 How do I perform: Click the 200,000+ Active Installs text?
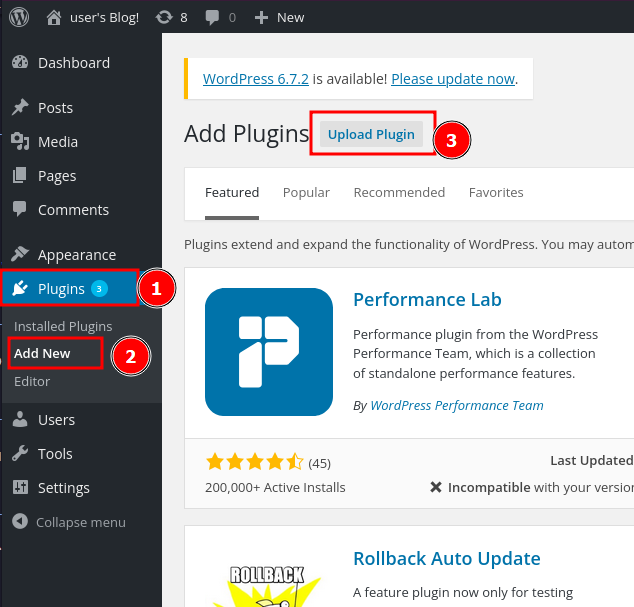coord(275,487)
